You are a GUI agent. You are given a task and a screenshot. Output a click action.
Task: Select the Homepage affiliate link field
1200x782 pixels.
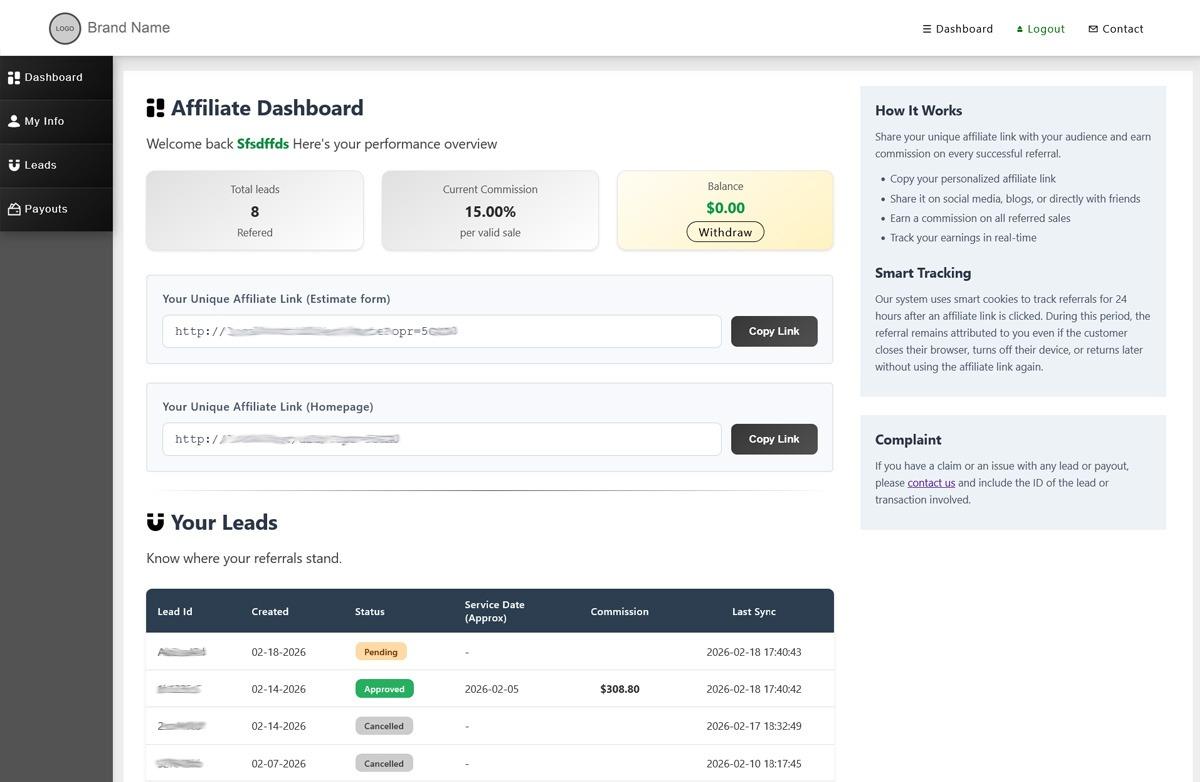[440, 438]
